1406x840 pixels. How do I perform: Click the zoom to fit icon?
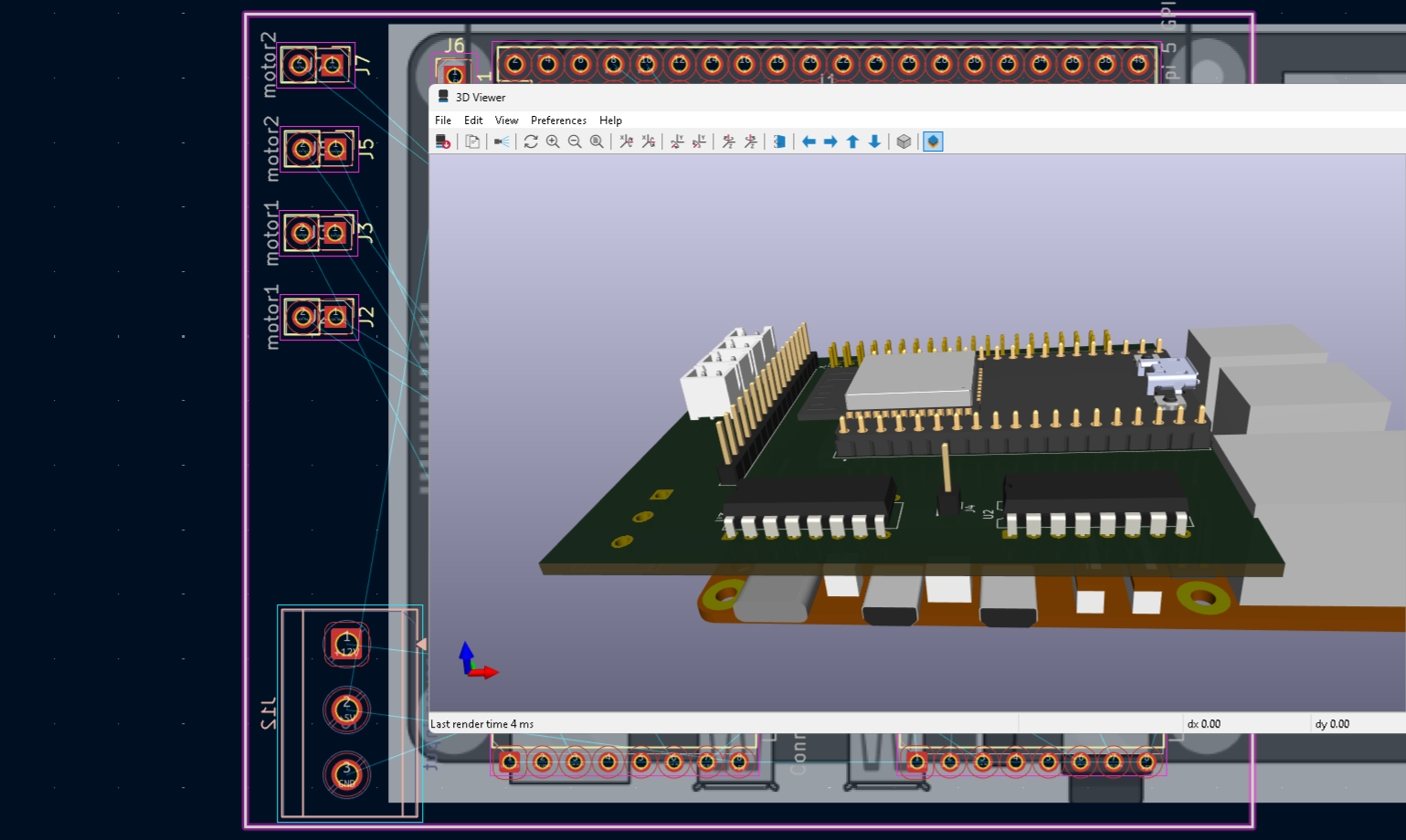point(596,142)
